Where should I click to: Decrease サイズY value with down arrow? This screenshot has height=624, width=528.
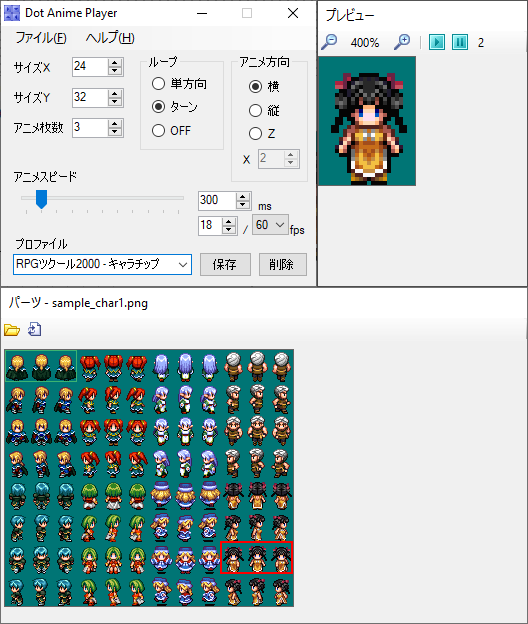(115, 102)
